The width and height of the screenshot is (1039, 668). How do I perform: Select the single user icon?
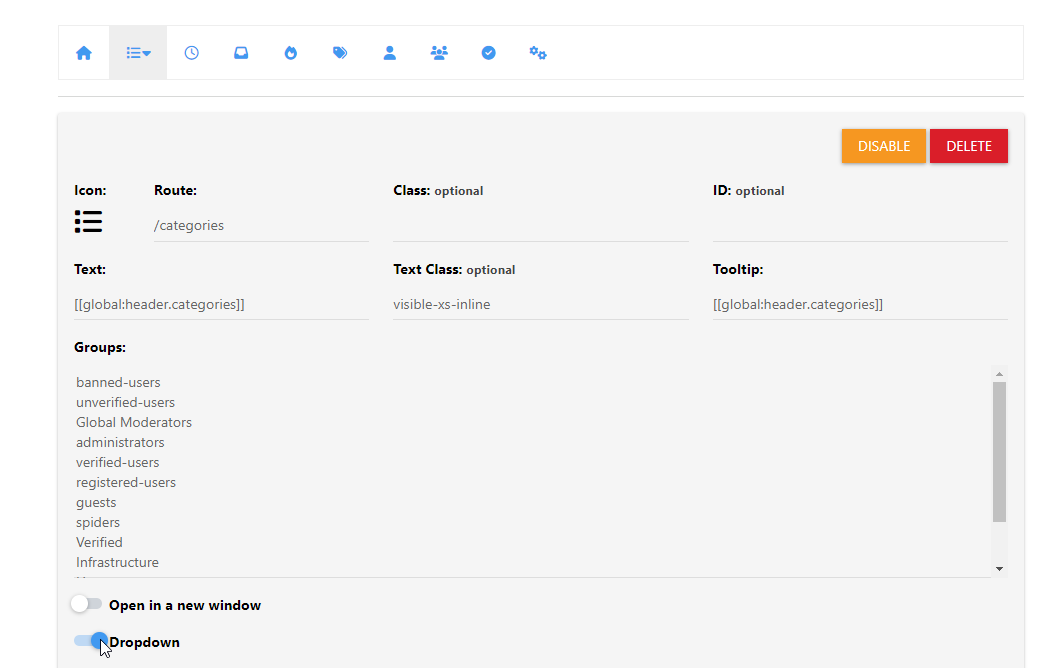[x=390, y=53]
